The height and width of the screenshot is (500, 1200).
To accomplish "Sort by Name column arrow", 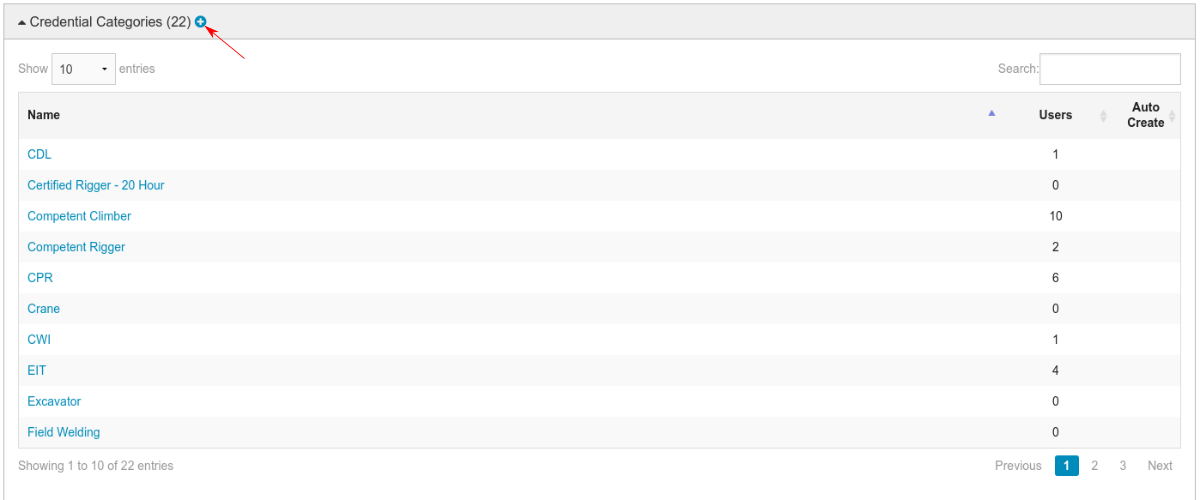I will coord(991,114).
